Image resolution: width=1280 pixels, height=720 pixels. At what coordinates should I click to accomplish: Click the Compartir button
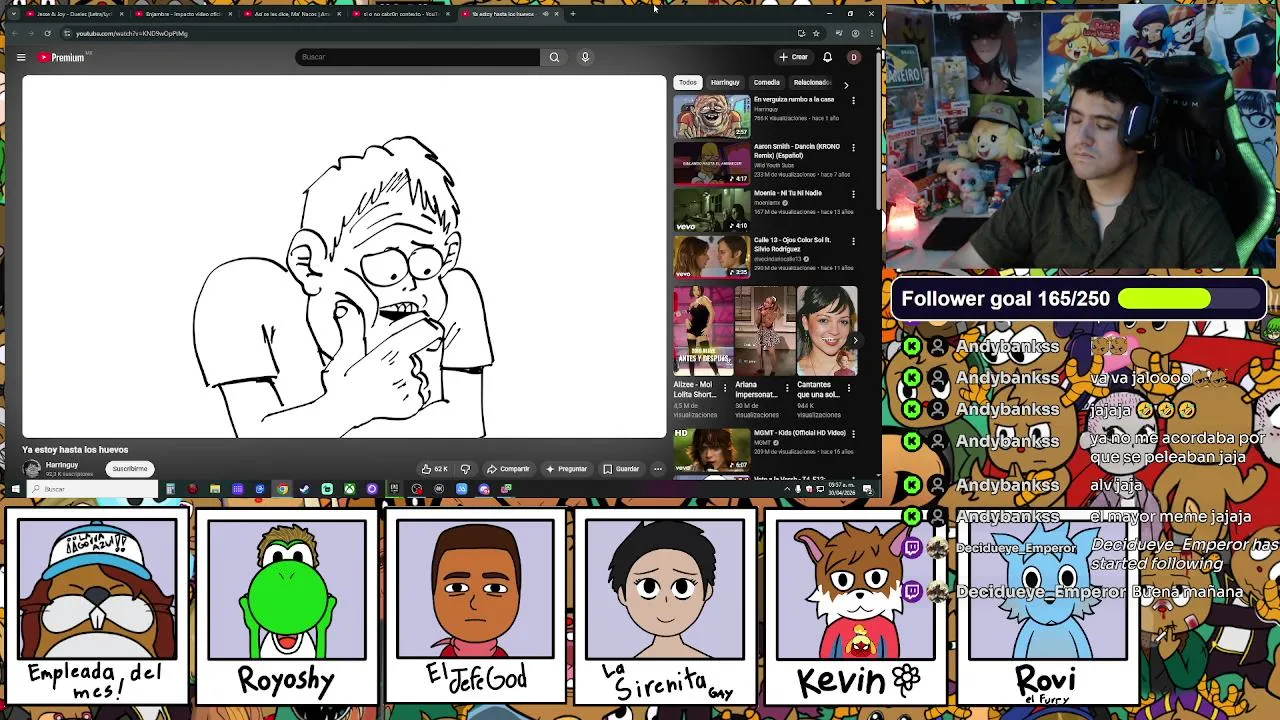pos(508,468)
